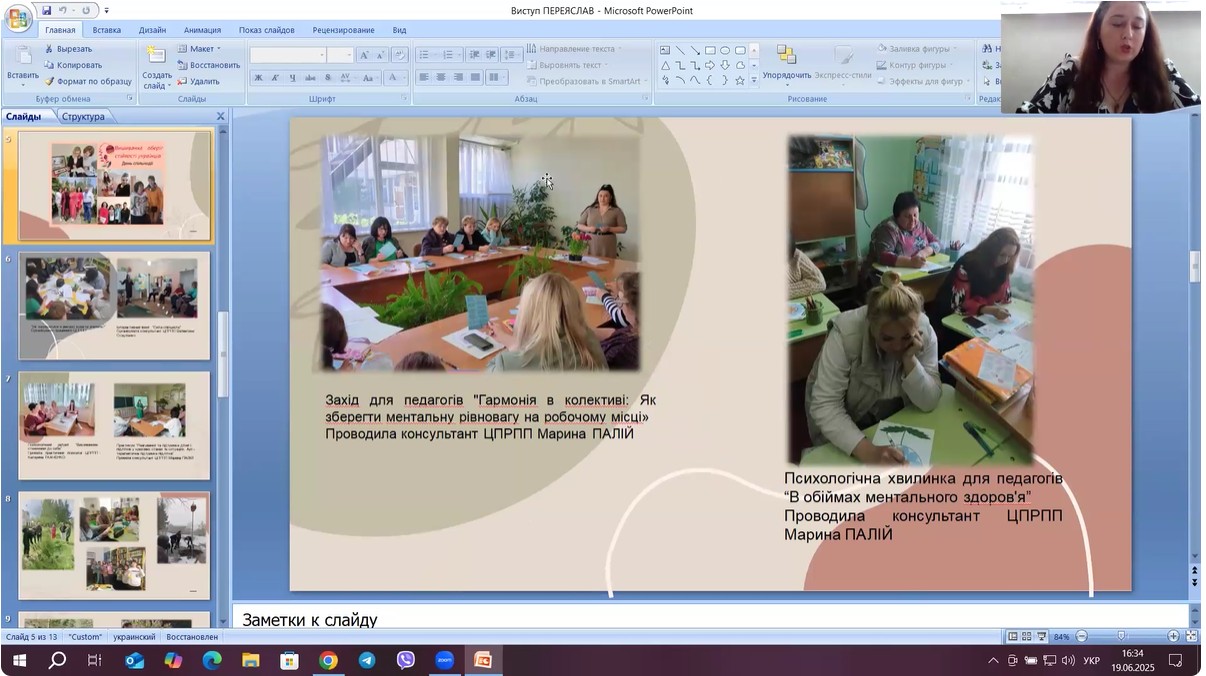1206x676 pixels.
Task: Toggle underline formatting (Ч)
Action: [x=292, y=77]
